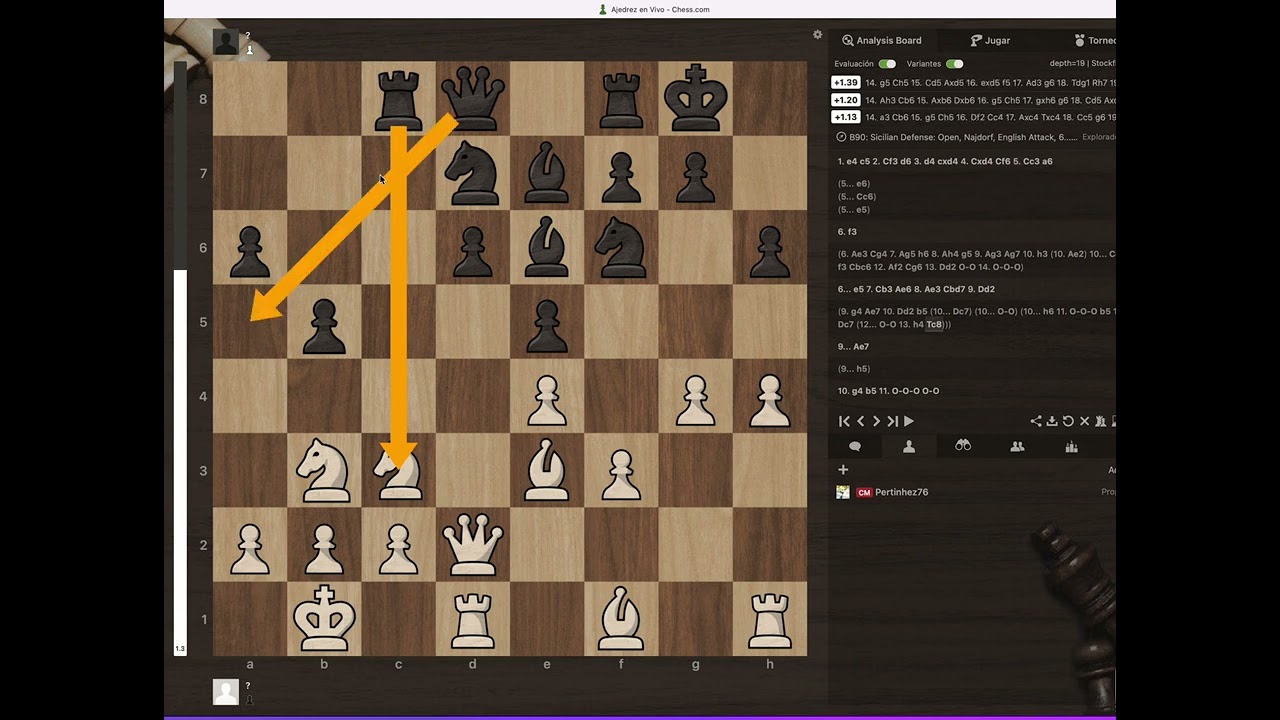Click the variation move (5... Cc6)
The image size is (1280, 720).
click(x=857, y=197)
